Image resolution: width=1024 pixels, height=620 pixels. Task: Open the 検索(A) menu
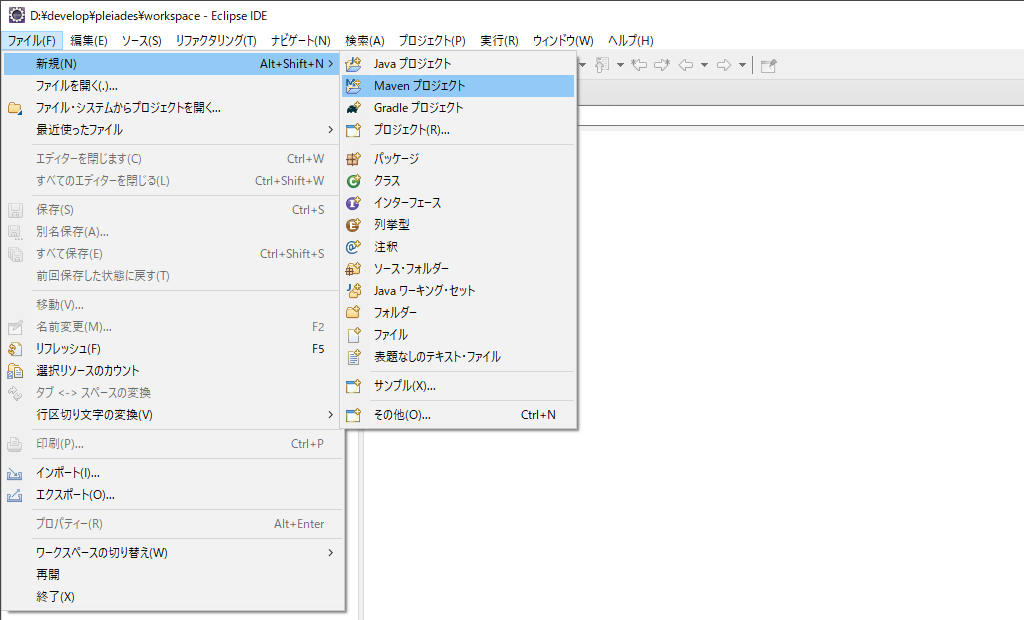click(365, 41)
